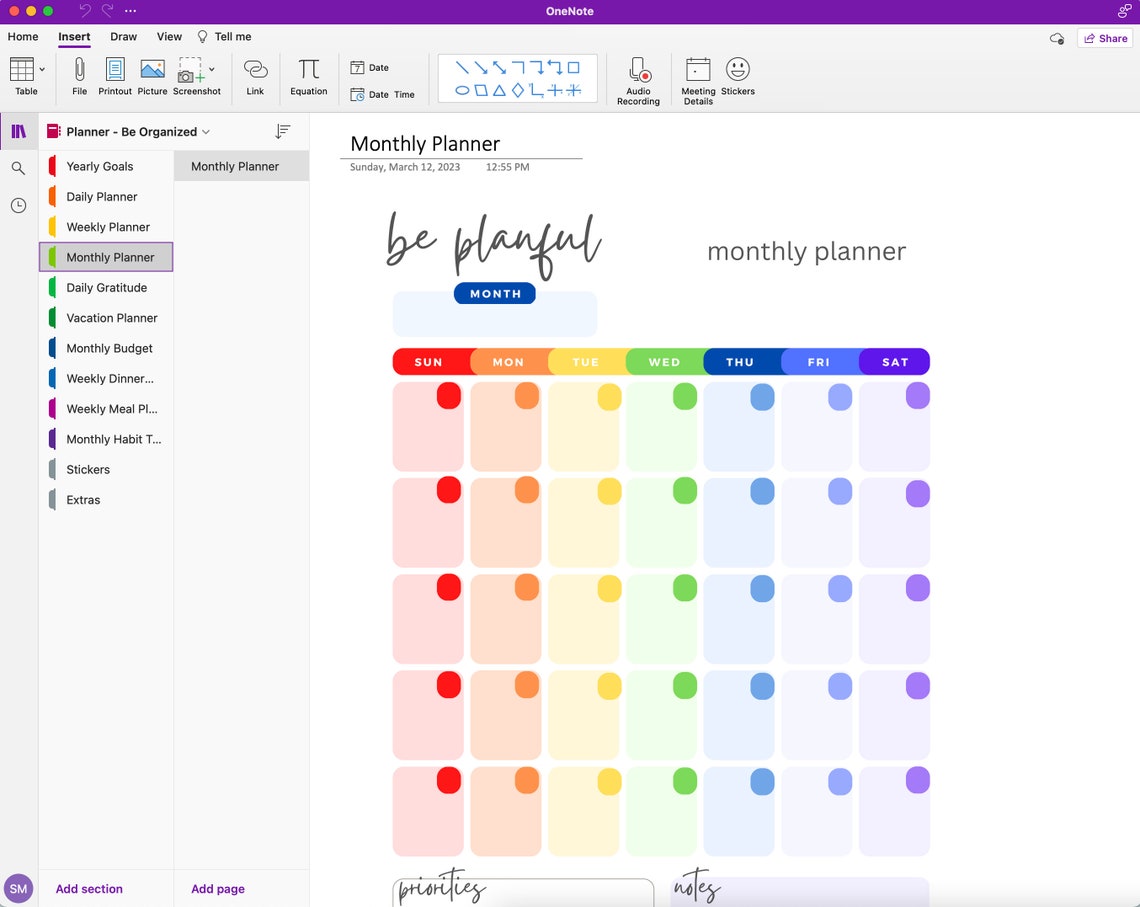The height and width of the screenshot is (907, 1140).
Task: Open the Table dropdown
Action: (40, 68)
